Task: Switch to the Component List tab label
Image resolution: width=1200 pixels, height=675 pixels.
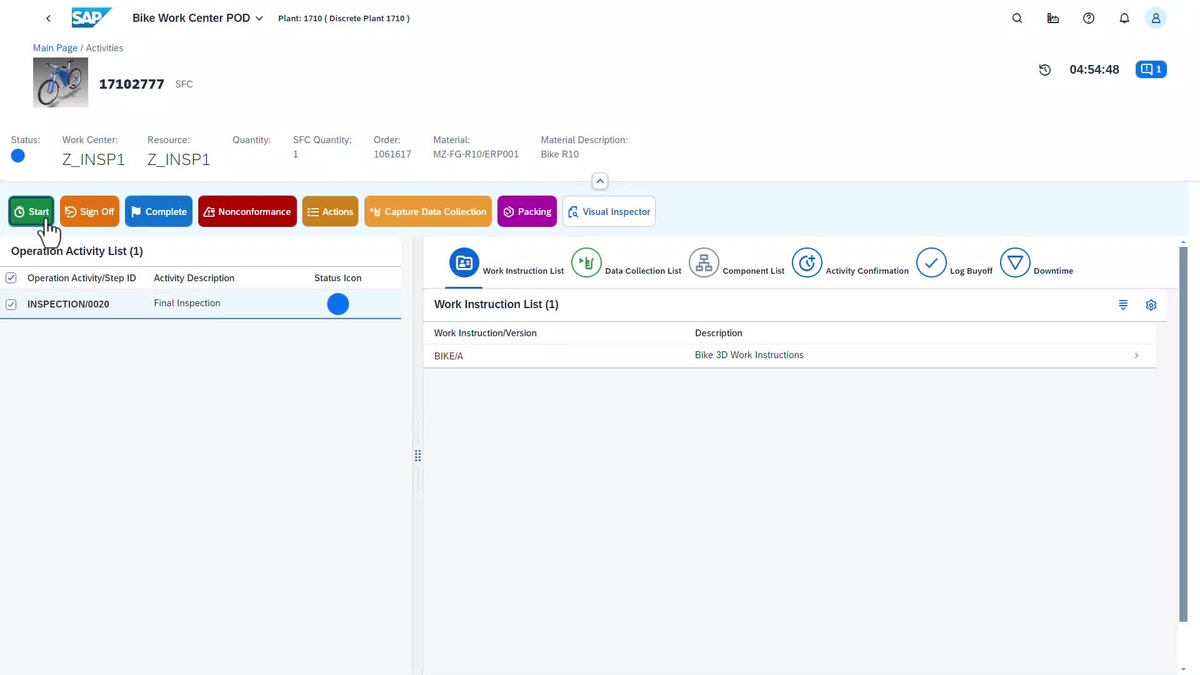Action: pyautogui.click(x=753, y=271)
